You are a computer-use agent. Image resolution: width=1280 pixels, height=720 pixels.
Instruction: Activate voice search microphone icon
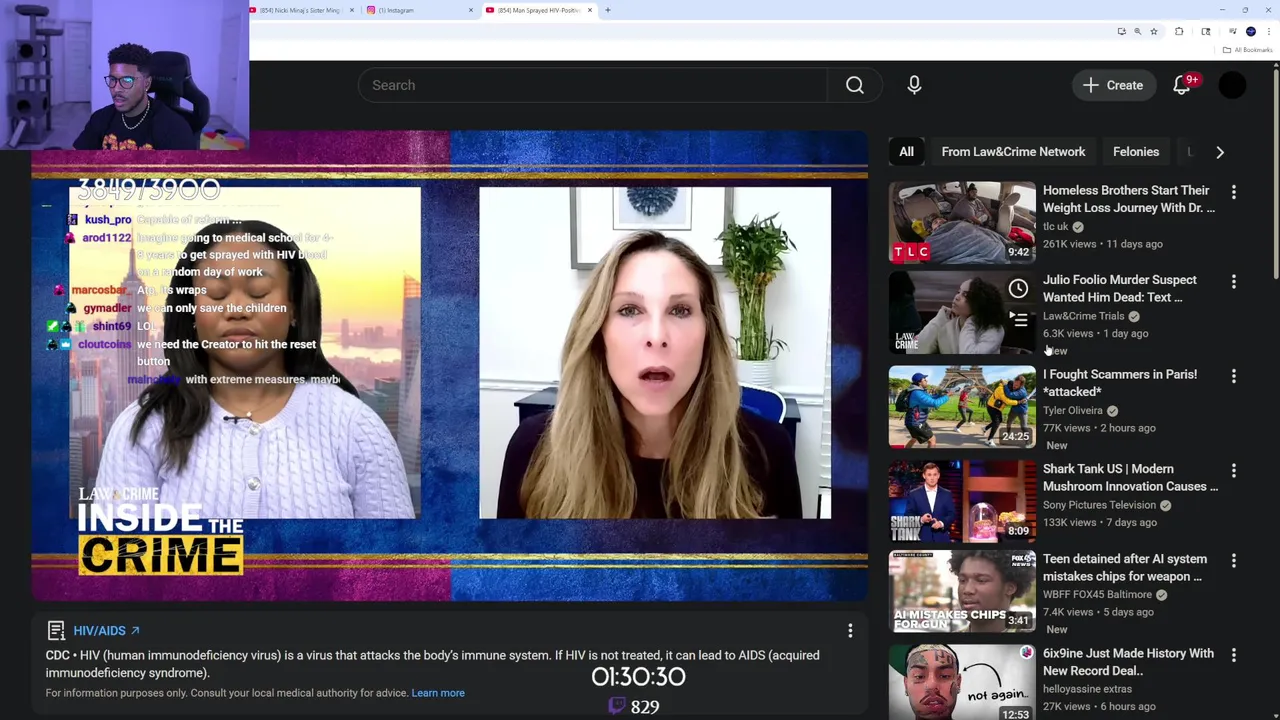tap(914, 85)
